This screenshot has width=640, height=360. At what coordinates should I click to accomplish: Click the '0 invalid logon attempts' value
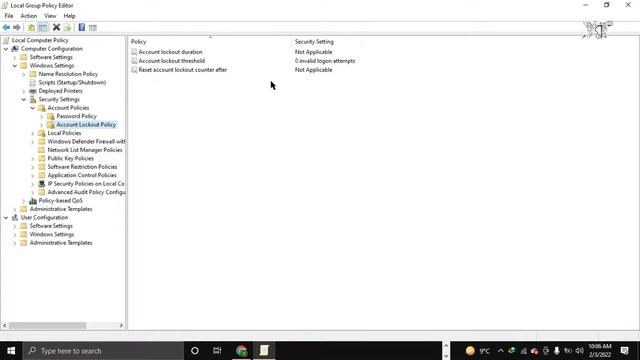click(x=325, y=61)
